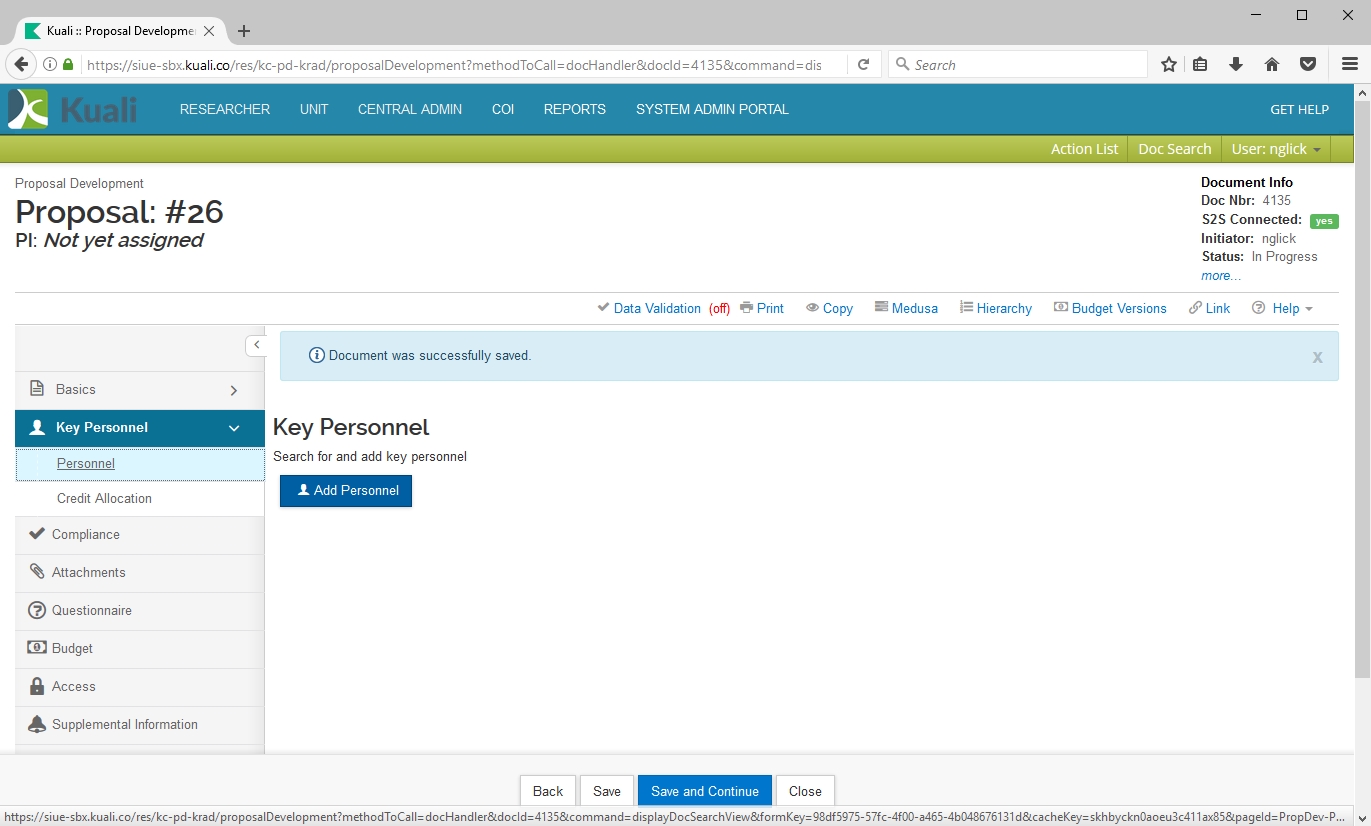
Task: Toggle Data Validation on
Action: click(x=656, y=308)
